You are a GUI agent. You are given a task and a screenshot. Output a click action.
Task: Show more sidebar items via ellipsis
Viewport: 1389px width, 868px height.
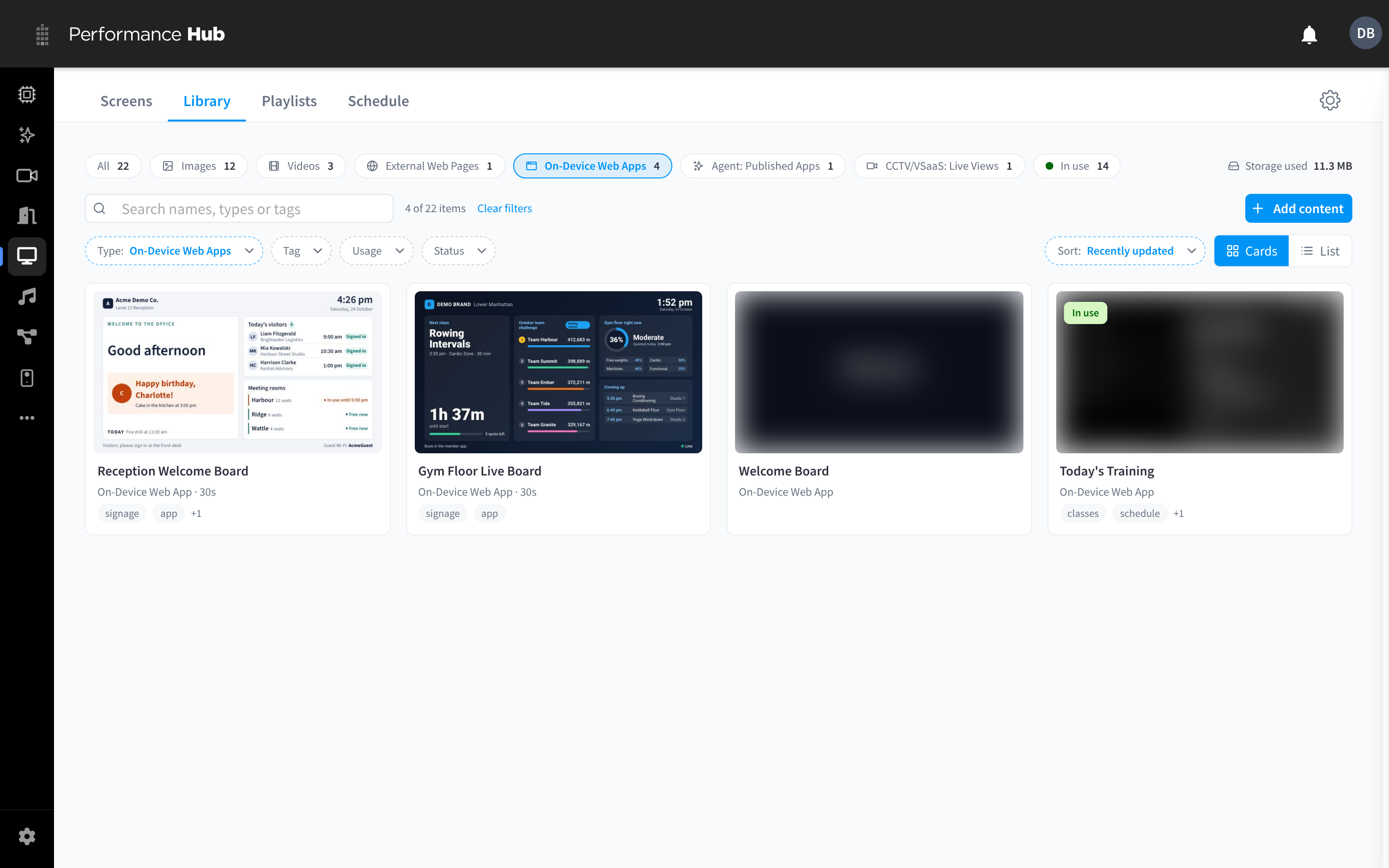27,418
